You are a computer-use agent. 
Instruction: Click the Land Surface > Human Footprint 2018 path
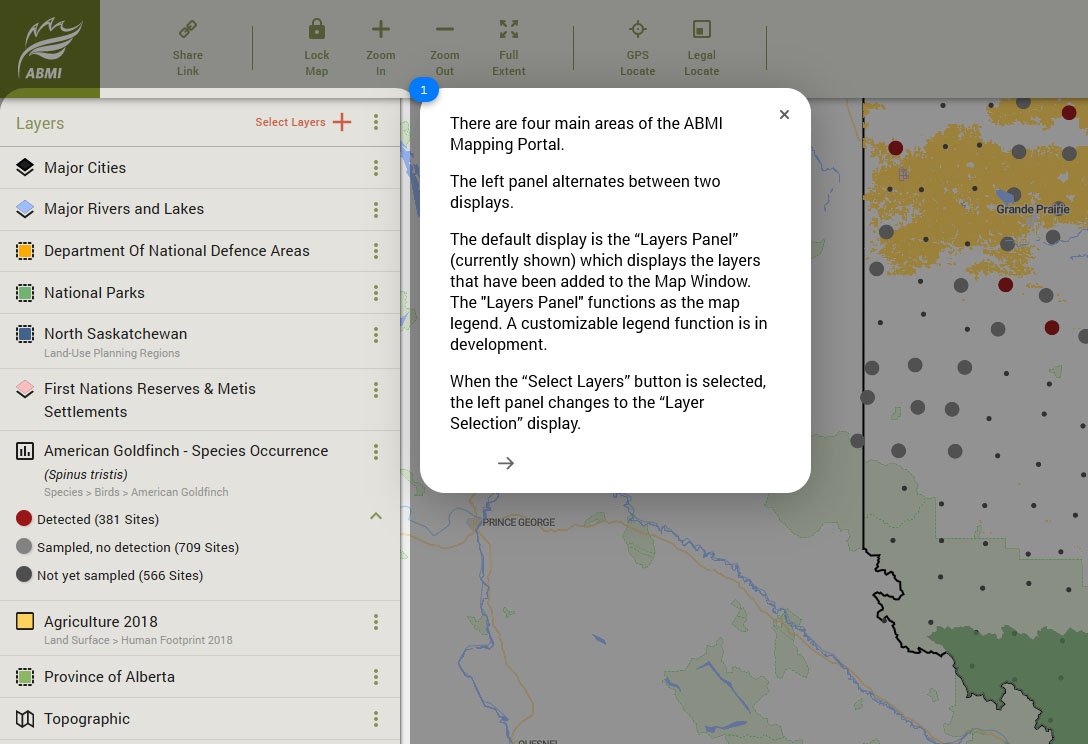(138, 640)
